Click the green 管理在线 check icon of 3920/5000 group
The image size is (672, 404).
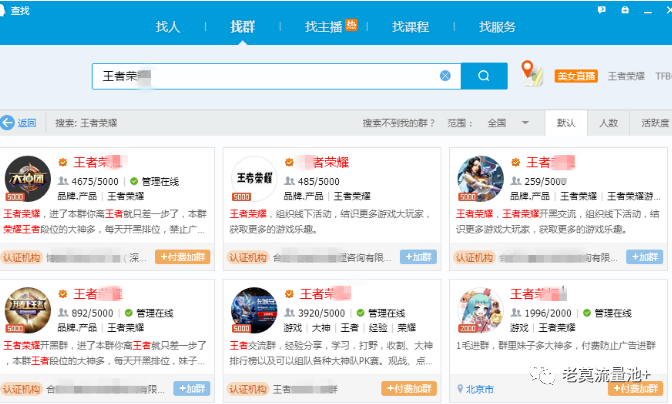(360, 313)
